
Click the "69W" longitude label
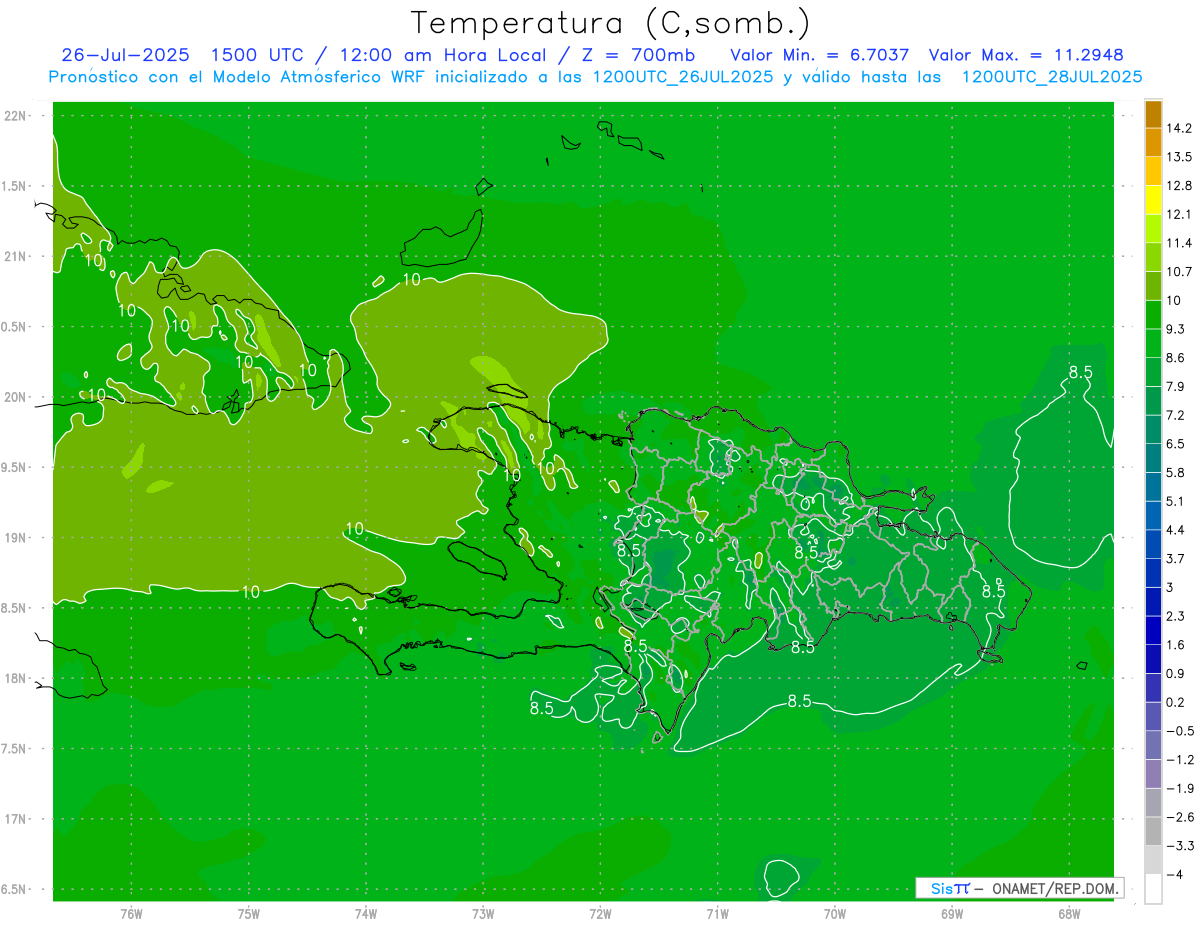[951, 913]
